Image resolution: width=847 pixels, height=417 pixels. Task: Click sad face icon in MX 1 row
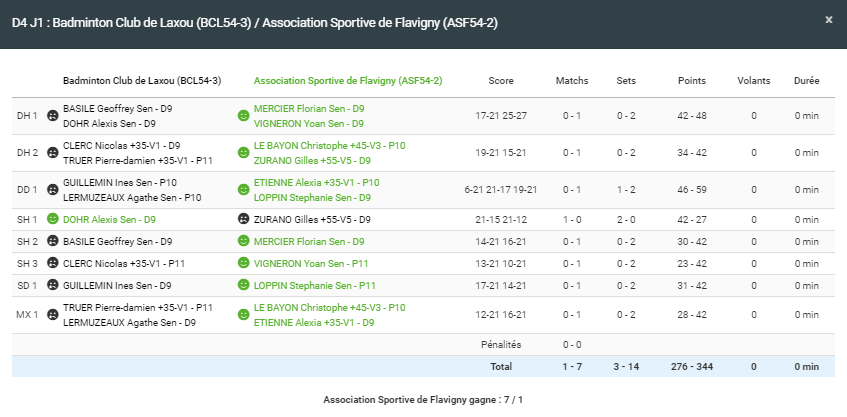tap(53, 315)
